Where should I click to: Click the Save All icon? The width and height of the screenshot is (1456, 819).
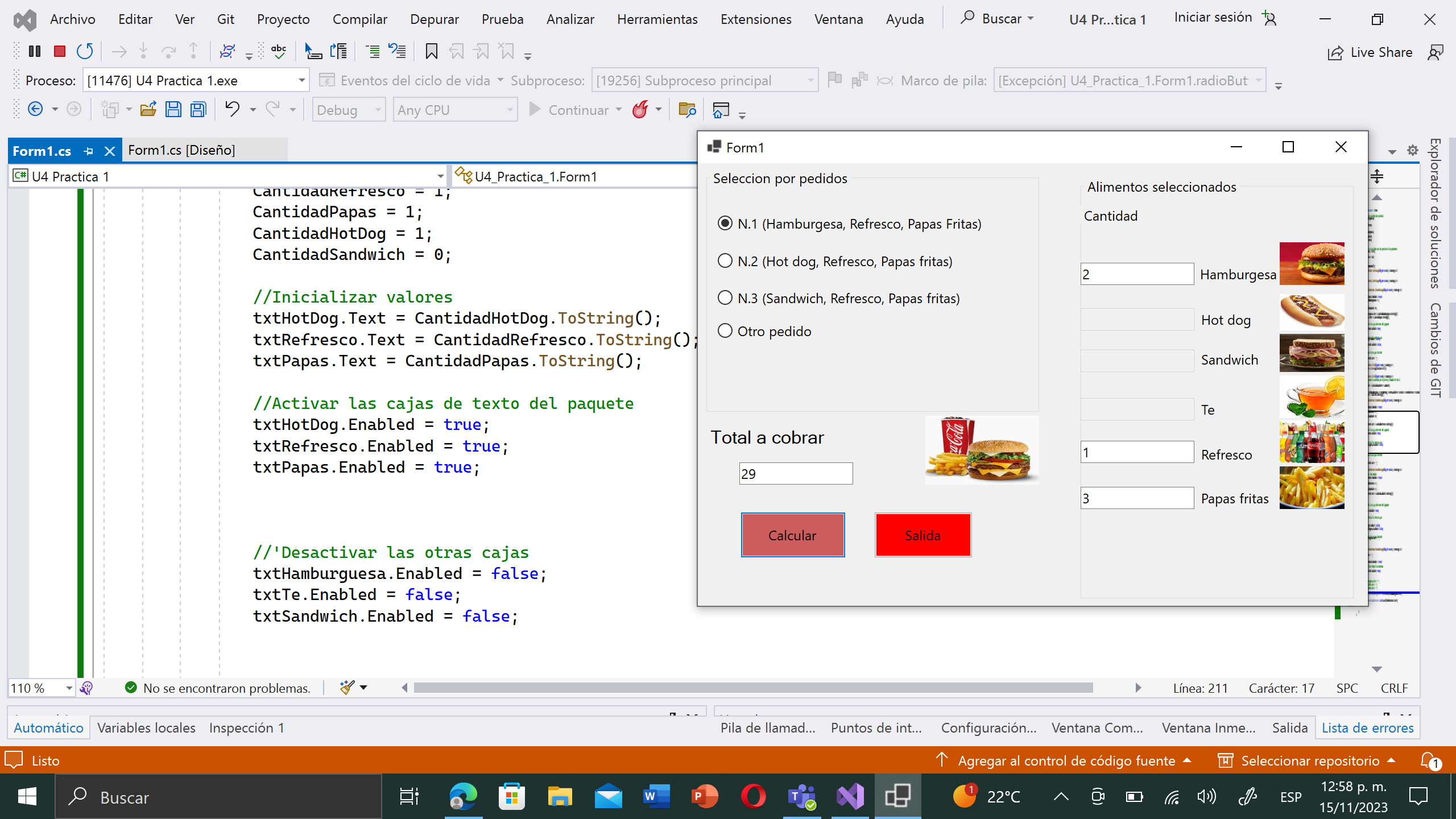tap(197, 109)
